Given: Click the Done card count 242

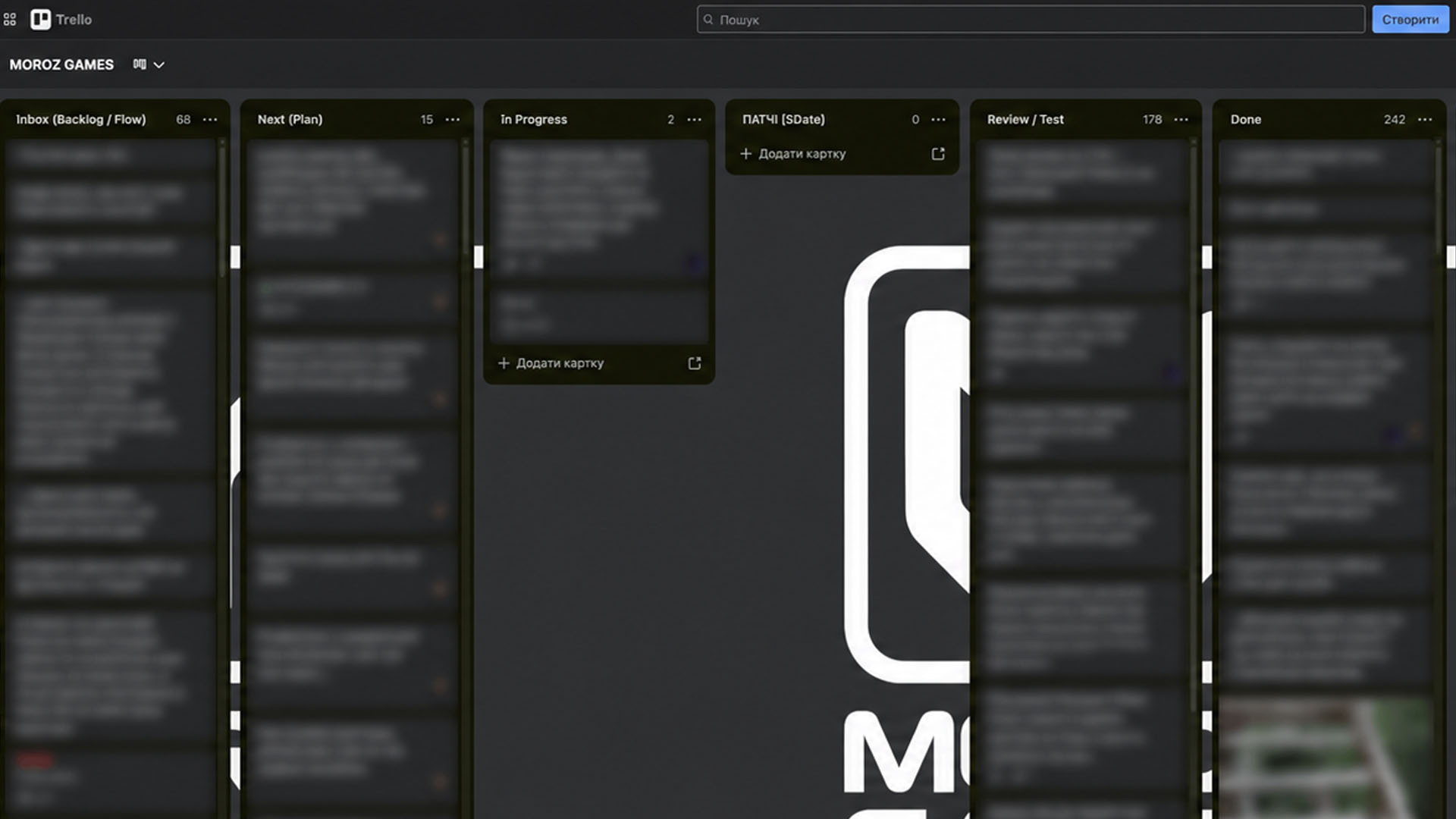Looking at the screenshot, I should [x=1395, y=120].
